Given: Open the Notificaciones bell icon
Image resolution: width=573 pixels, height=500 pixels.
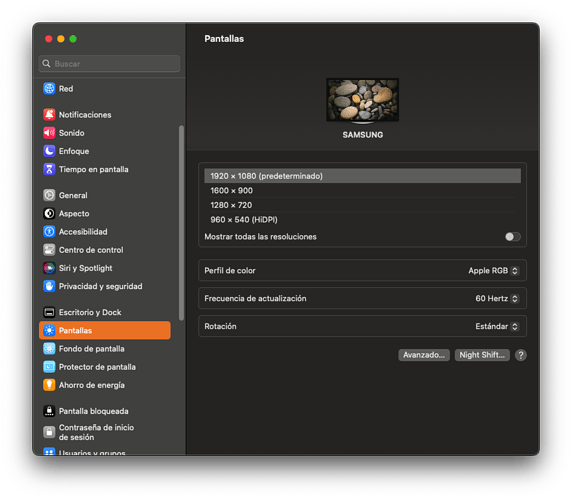Looking at the screenshot, I should pyautogui.click(x=49, y=115).
